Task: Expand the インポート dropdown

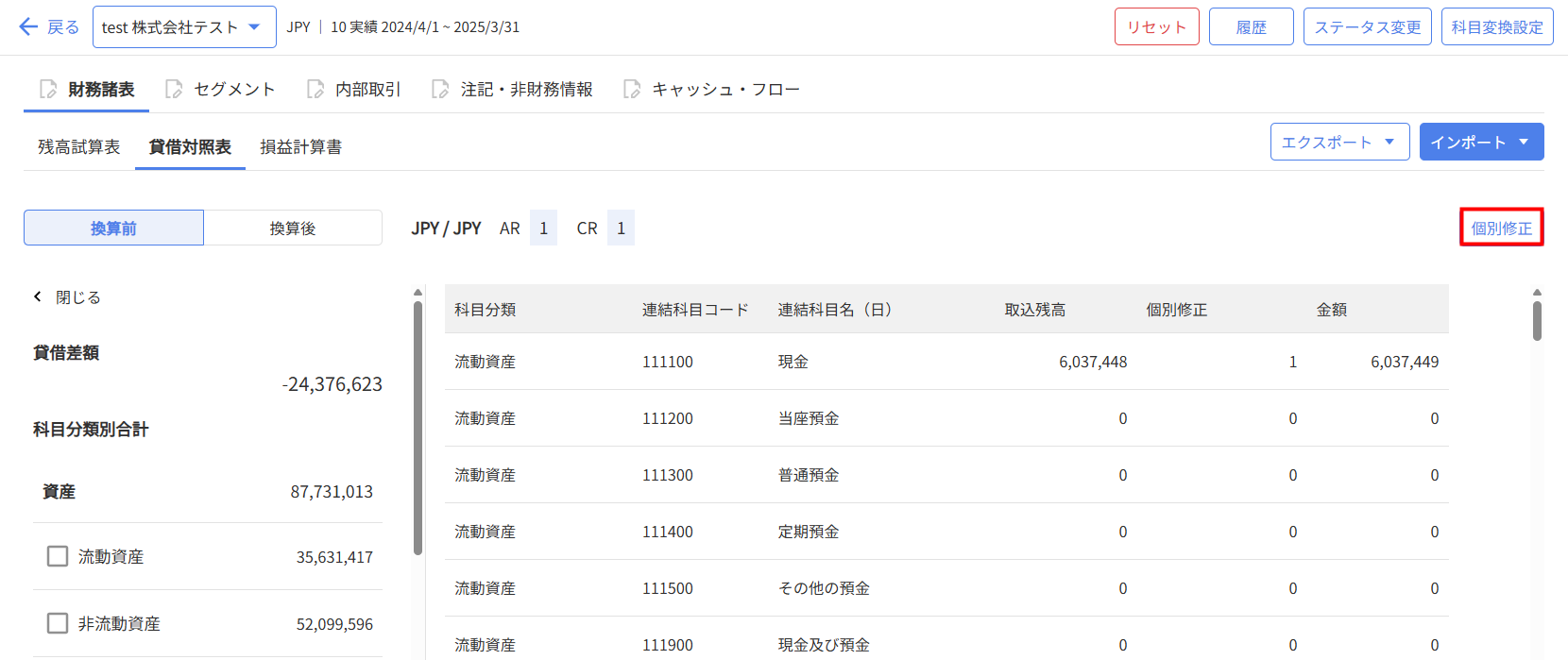Action: tap(1480, 143)
